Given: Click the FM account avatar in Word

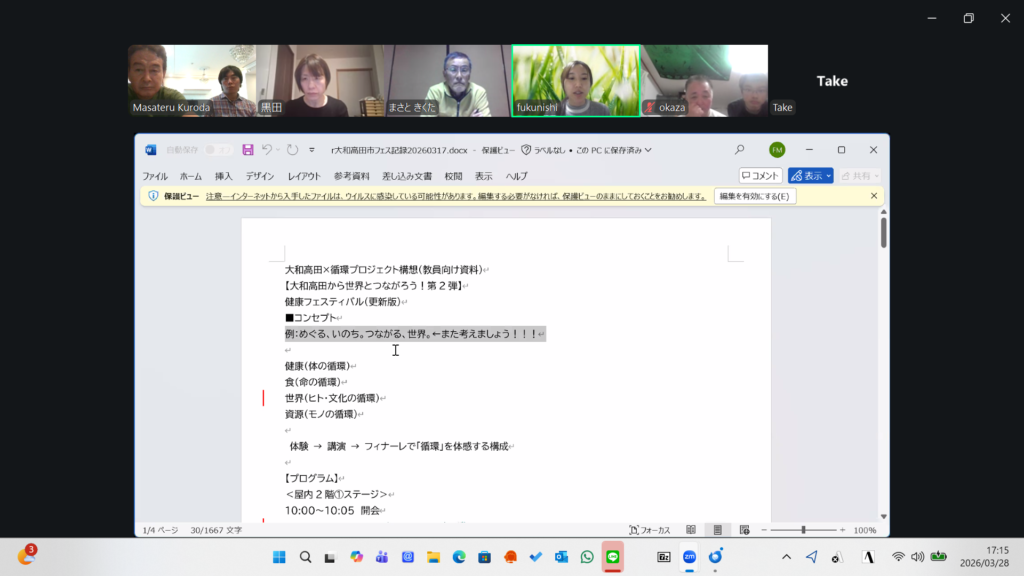Looking at the screenshot, I should (776, 150).
